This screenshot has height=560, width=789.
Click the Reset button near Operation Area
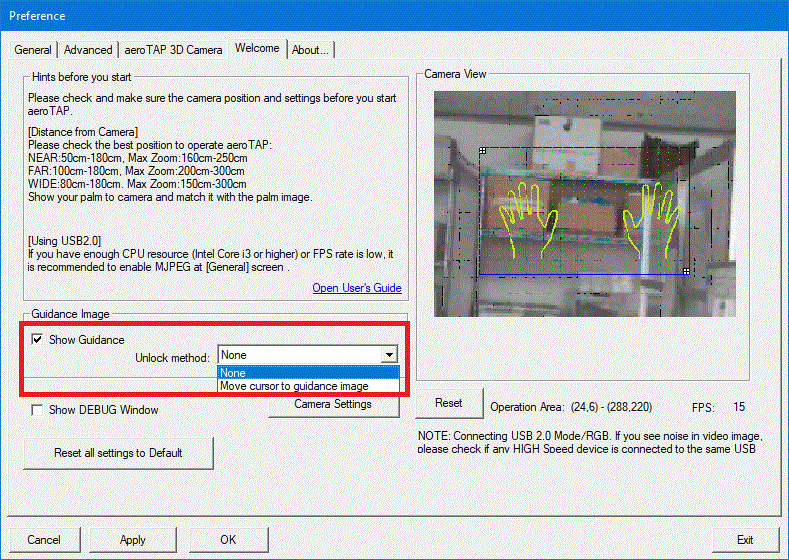(x=448, y=403)
